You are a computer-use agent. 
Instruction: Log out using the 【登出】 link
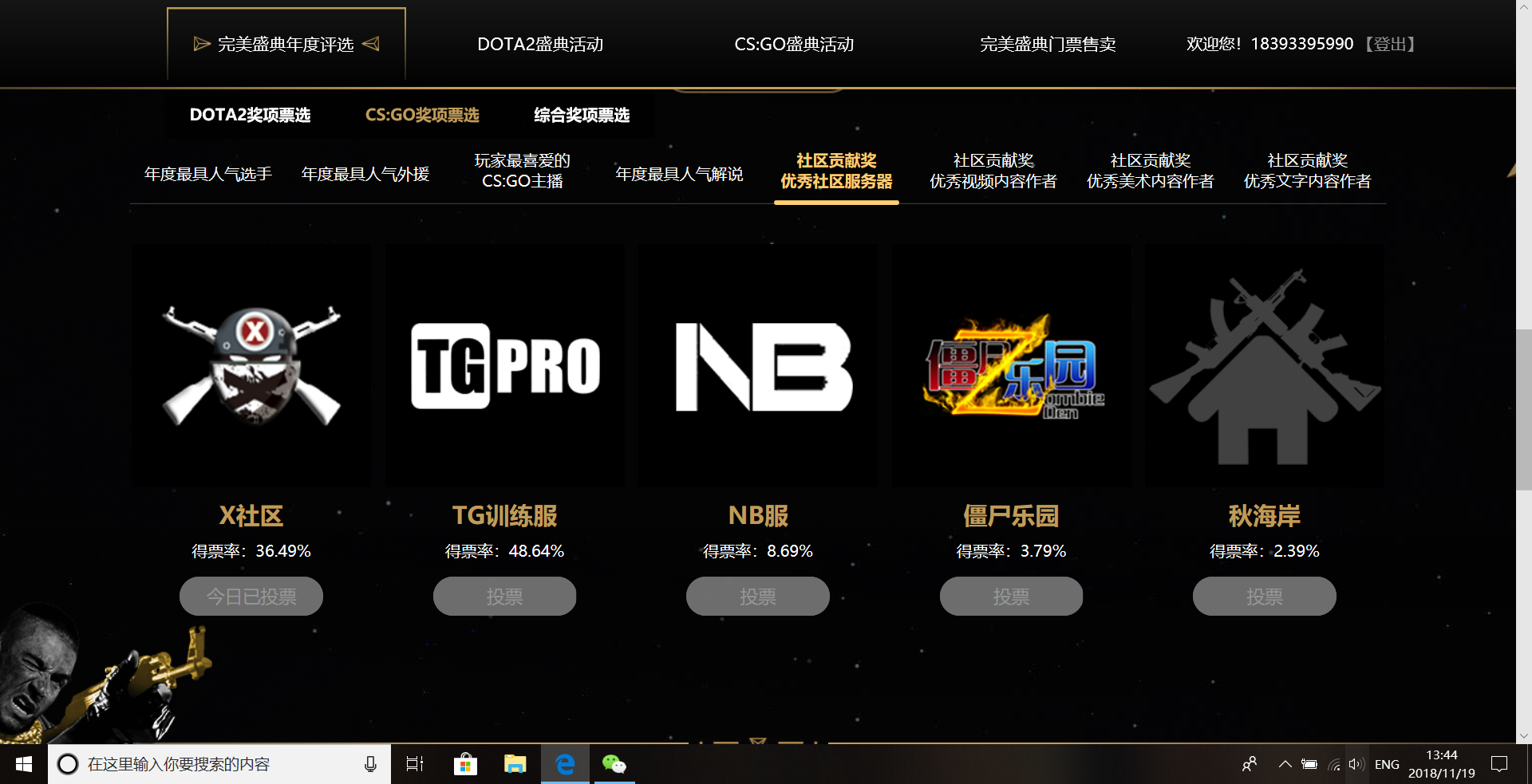pos(1390,44)
